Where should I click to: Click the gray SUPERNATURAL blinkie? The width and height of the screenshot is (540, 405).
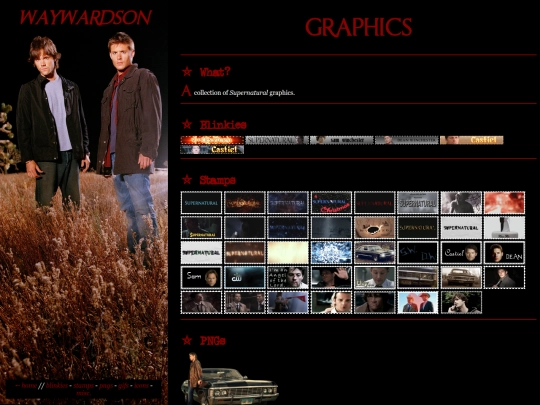(x=277, y=140)
